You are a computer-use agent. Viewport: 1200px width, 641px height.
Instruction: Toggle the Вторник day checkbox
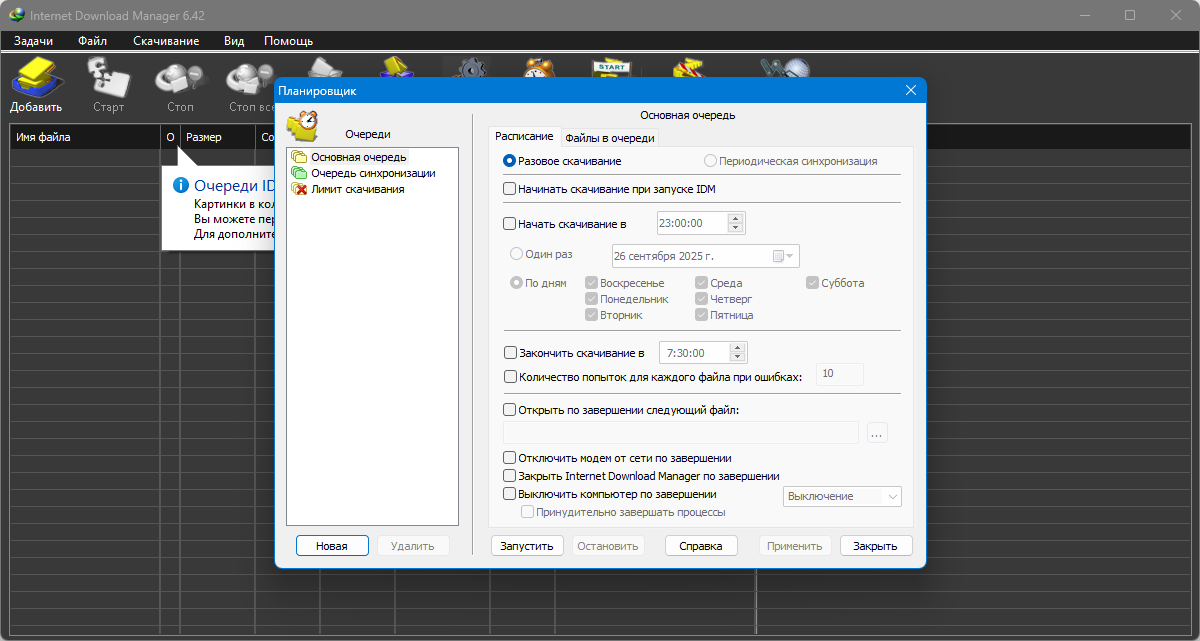592,315
